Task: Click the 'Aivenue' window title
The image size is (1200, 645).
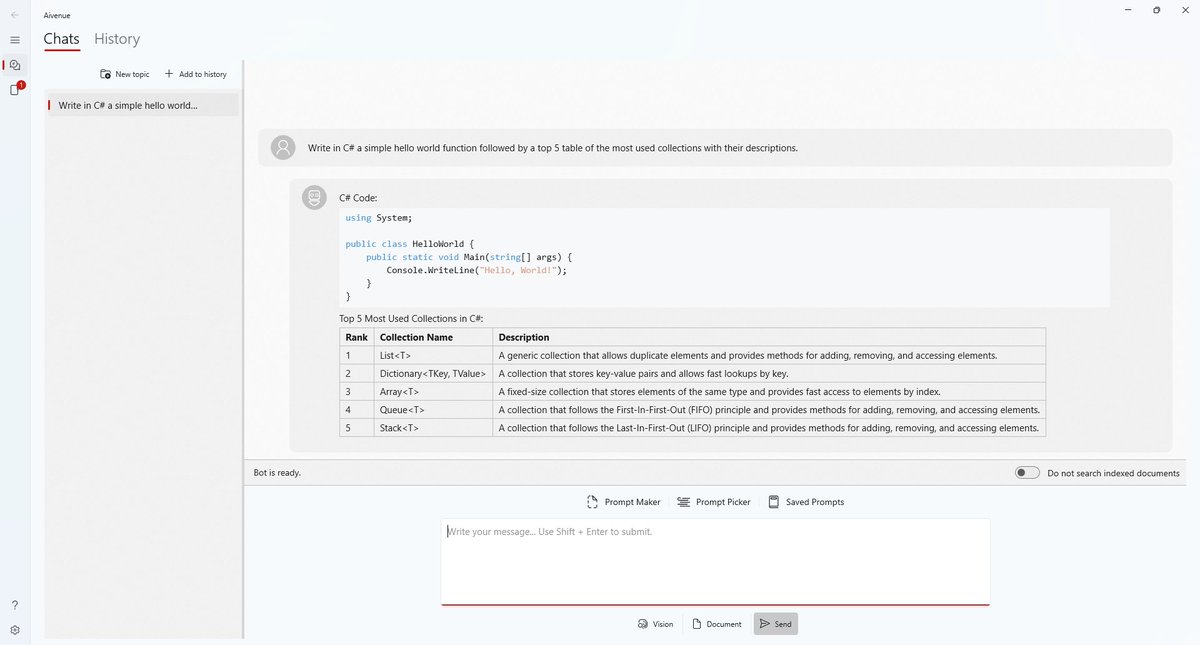Action: (57, 15)
